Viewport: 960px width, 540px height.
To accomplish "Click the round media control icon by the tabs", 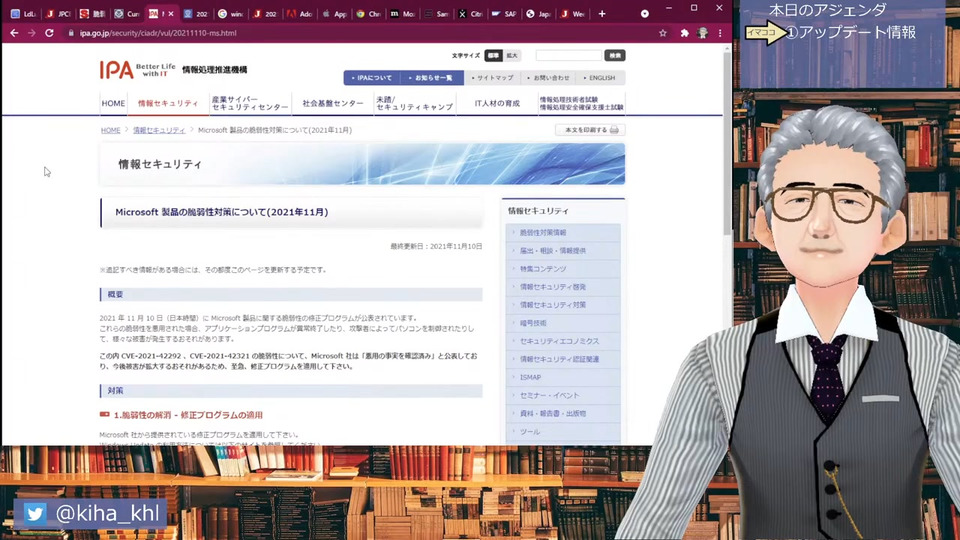I will pos(645,13).
